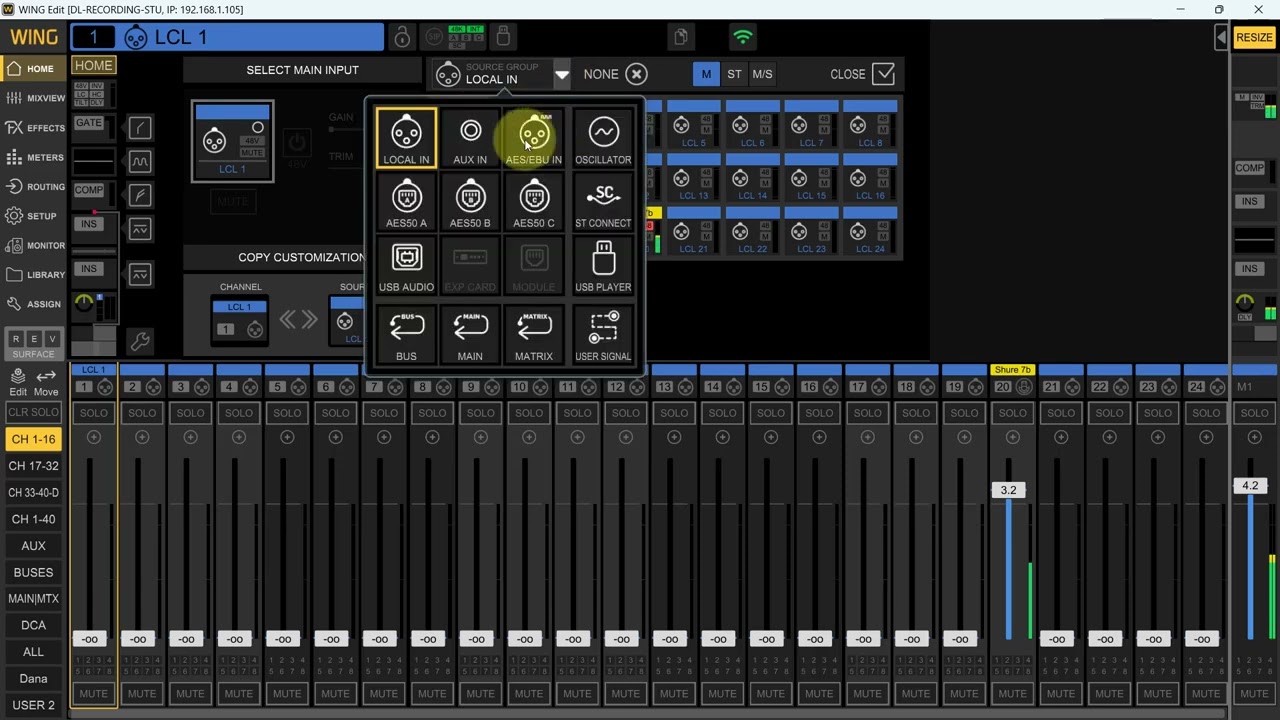This screenshot has width=1280, height=720.
Task: Click the Wi-Fi connection status icon
Action: [742, 37]
